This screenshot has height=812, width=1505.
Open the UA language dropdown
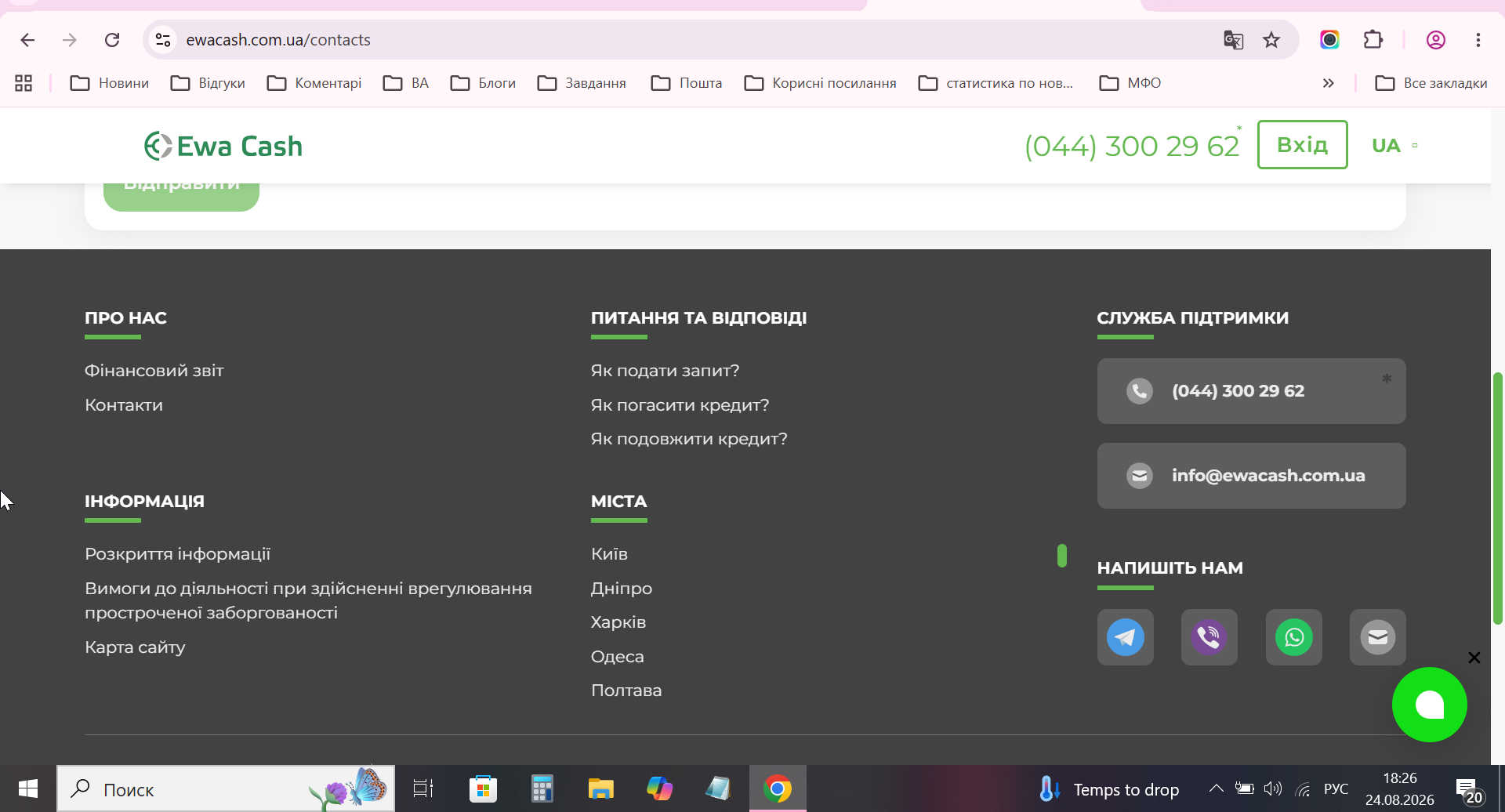tap(1394, 146)
